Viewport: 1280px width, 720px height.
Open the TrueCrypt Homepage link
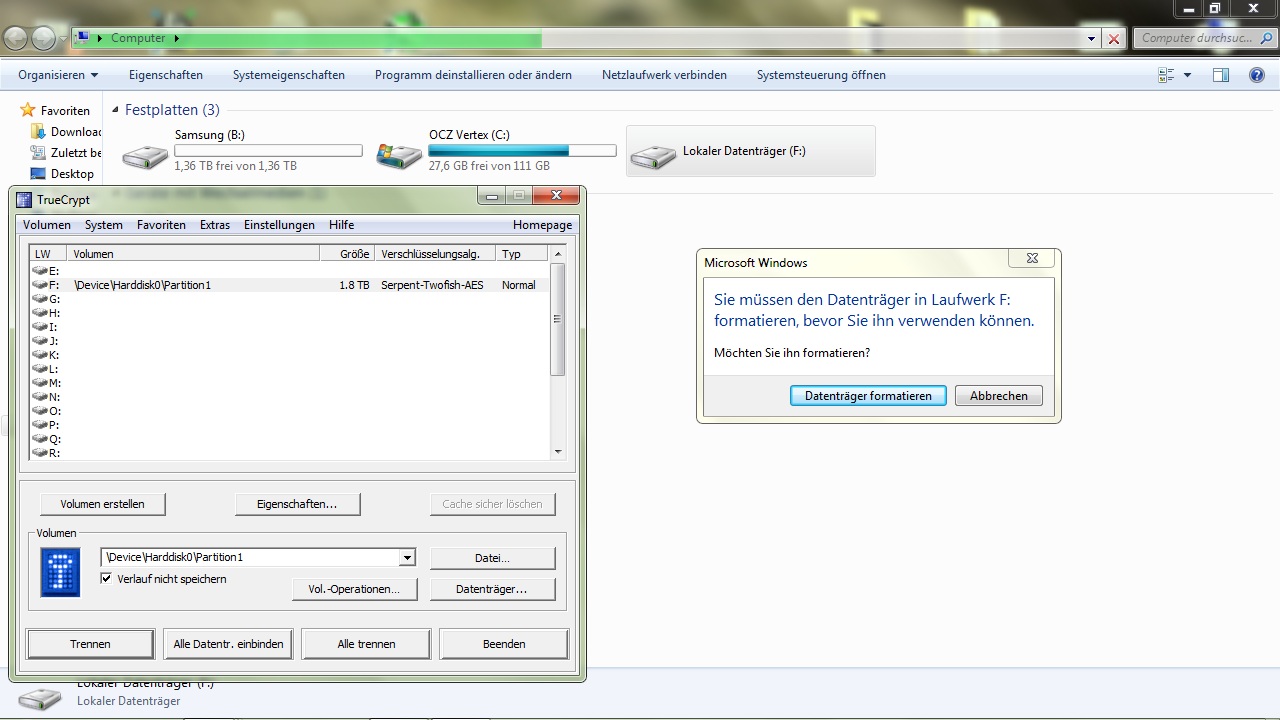point(542,225)
